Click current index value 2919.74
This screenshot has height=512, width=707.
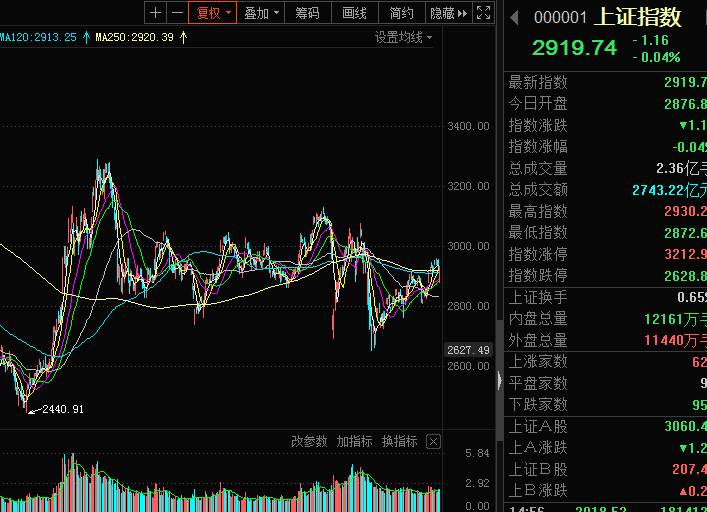pyautogui.click(x=574, y=47)
